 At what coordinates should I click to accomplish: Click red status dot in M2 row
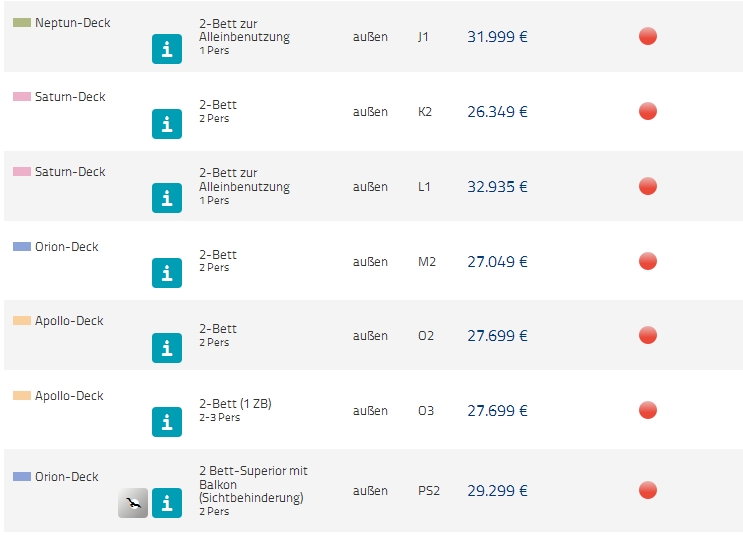coord(648,262)
